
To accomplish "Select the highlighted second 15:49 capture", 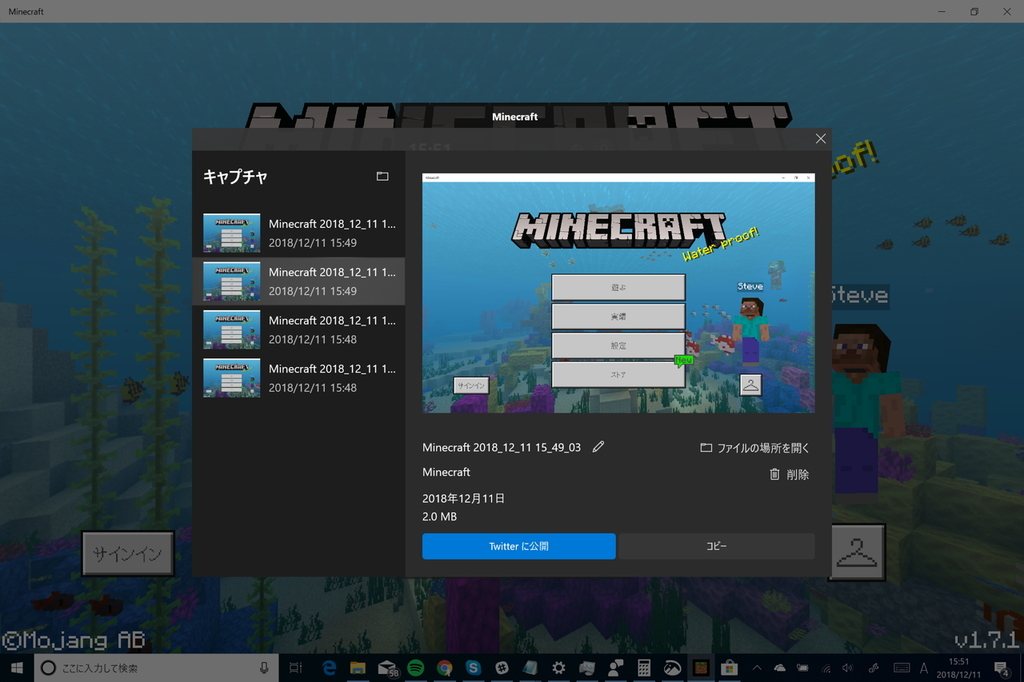I will pos(298,282).
